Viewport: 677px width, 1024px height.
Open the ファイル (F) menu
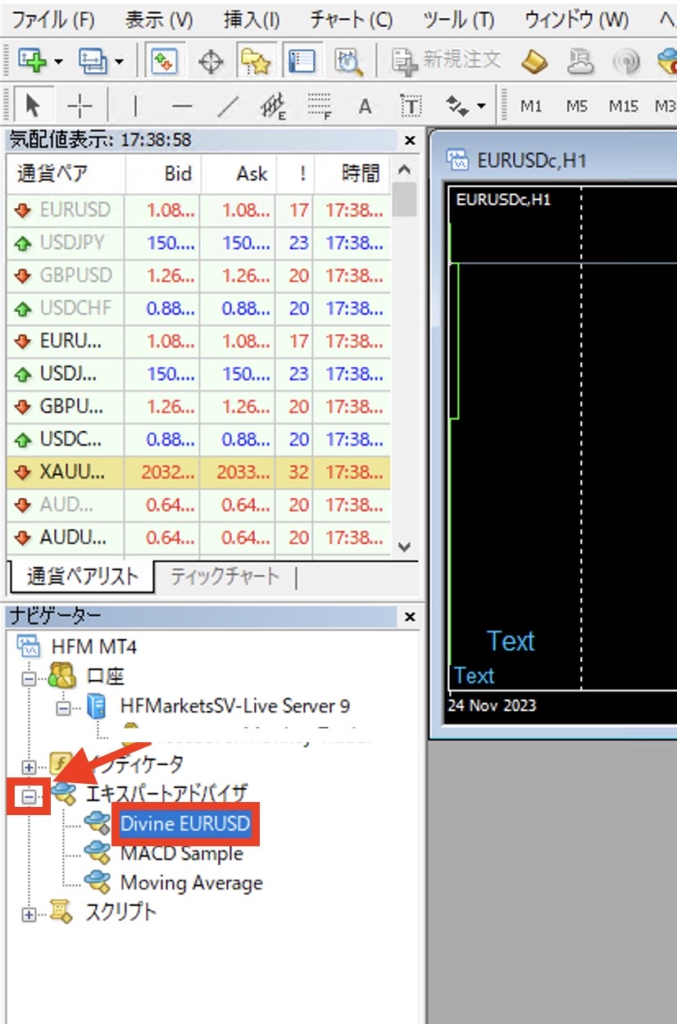pyautogui.click(x=53, y=20)
